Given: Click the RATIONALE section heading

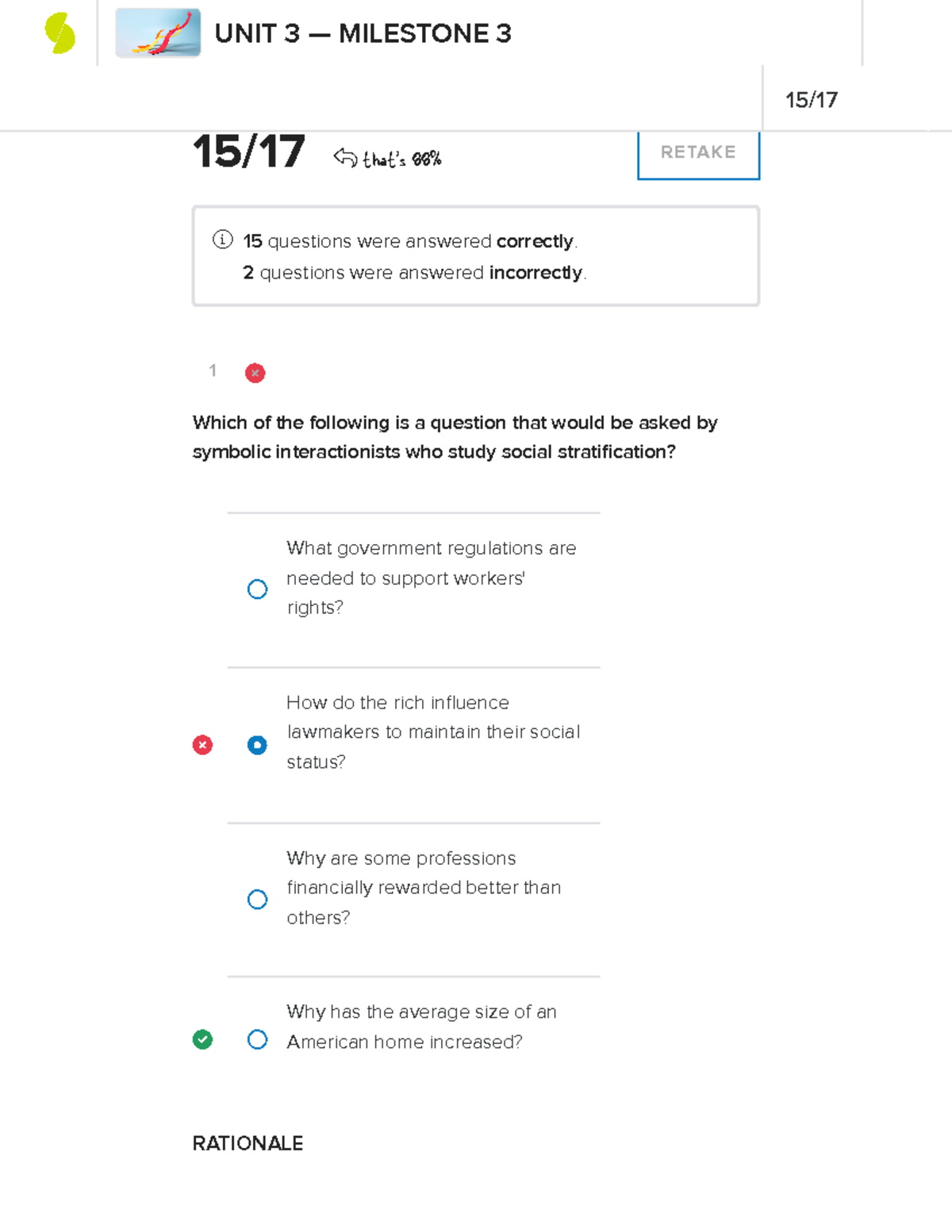Looking at the screenshot, I should (x=248, y=1143).
